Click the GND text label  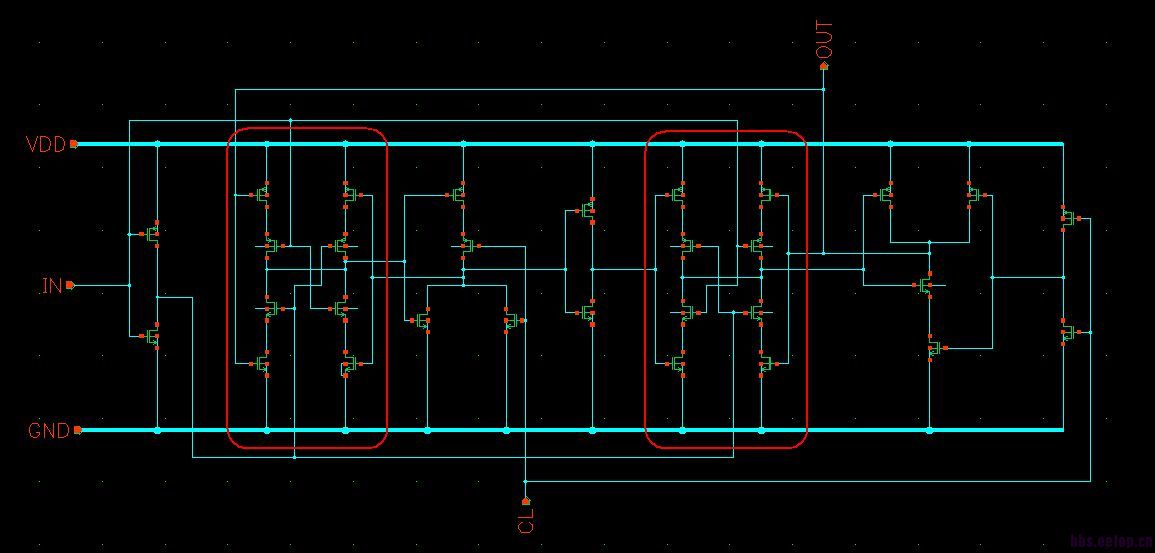[x=49, y=431]
